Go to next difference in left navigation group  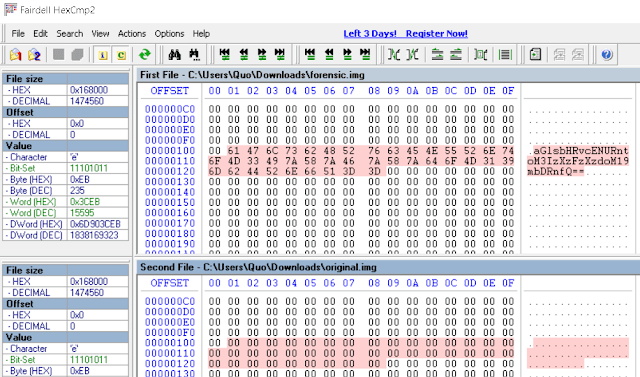click(262, 54)
